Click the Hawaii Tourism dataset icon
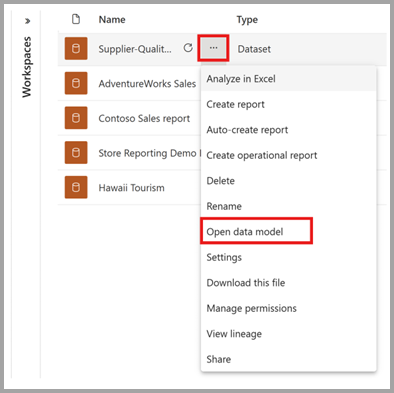Image resolution: width=394 pixels, height=393 pixels. tap(76, 187)
